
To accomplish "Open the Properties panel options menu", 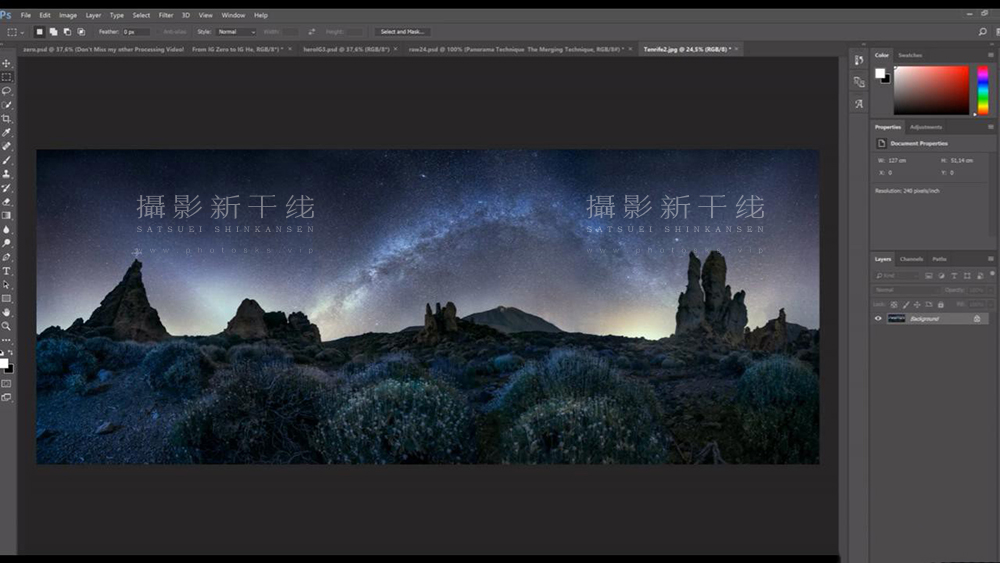I will point(990,127).
